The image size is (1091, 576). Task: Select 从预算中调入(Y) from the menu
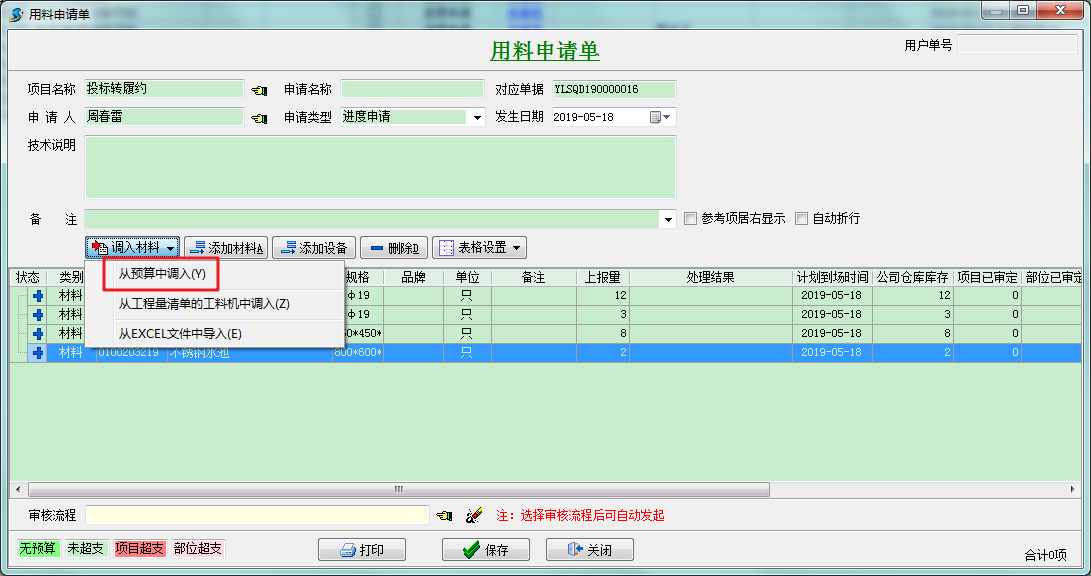[x=163, y=273]
